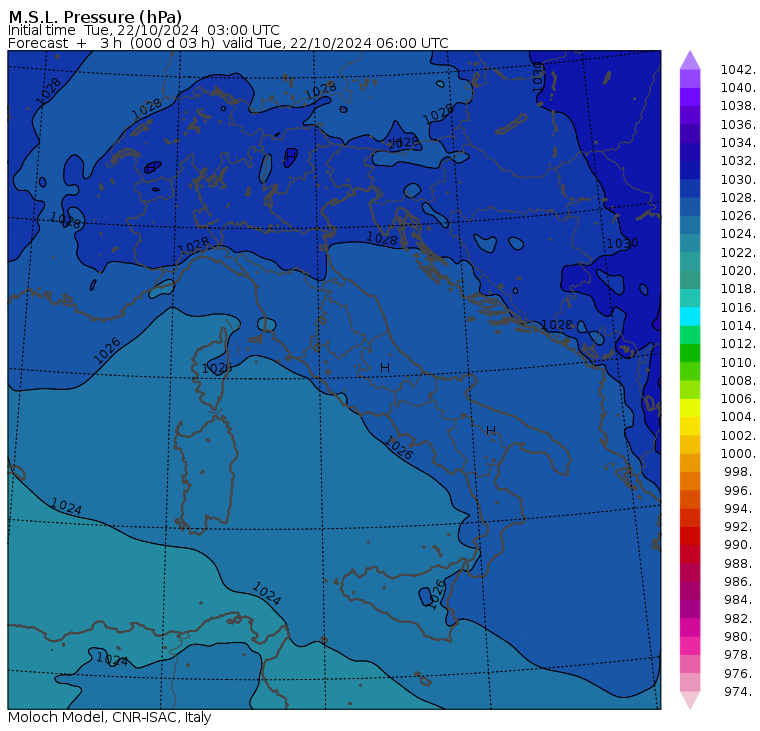
Task: Click the colorbar label "1008."
Action: [x=738, y=381]
